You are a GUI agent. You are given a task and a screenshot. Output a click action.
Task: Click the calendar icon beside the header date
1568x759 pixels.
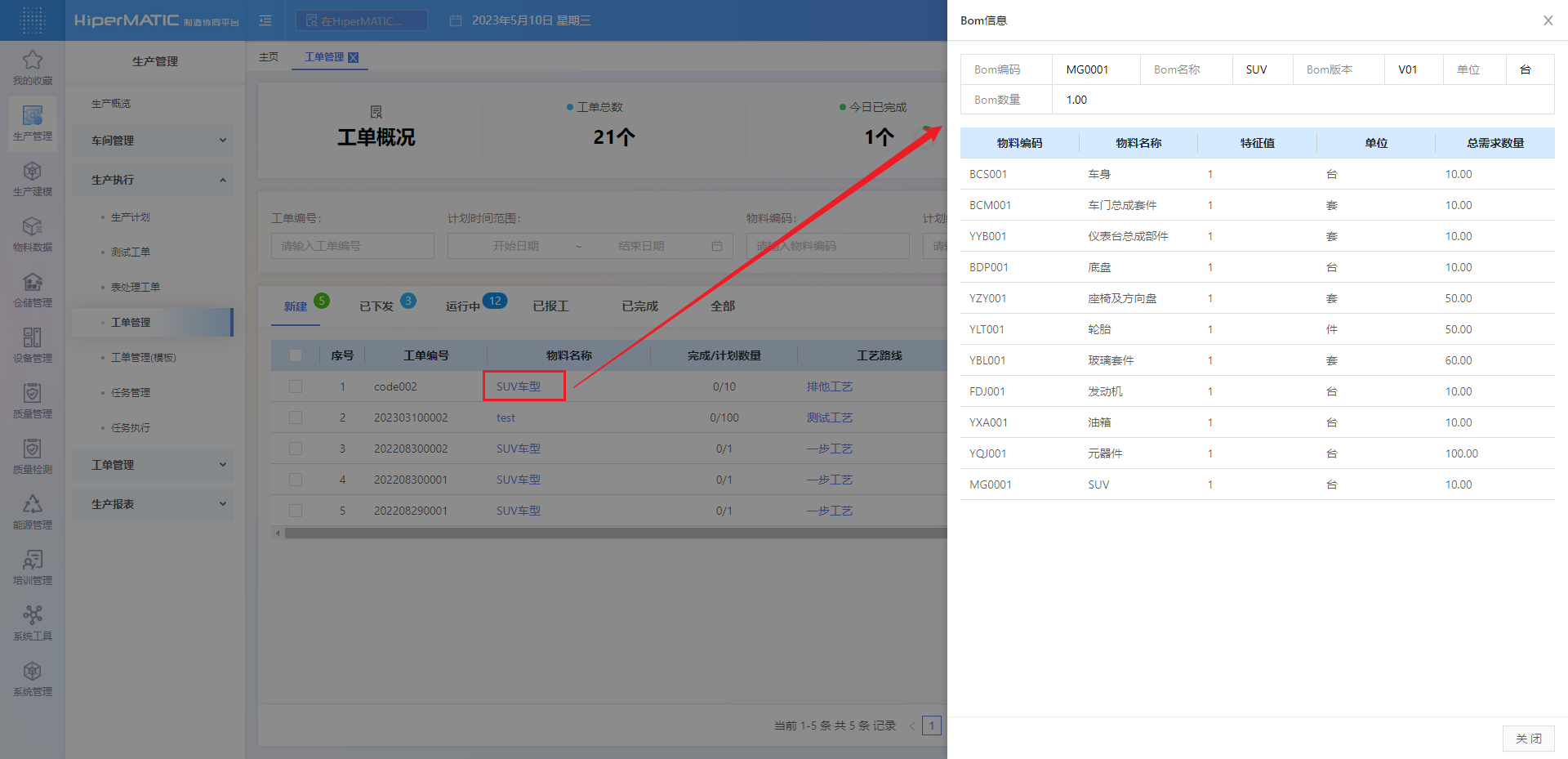point(456,20)
